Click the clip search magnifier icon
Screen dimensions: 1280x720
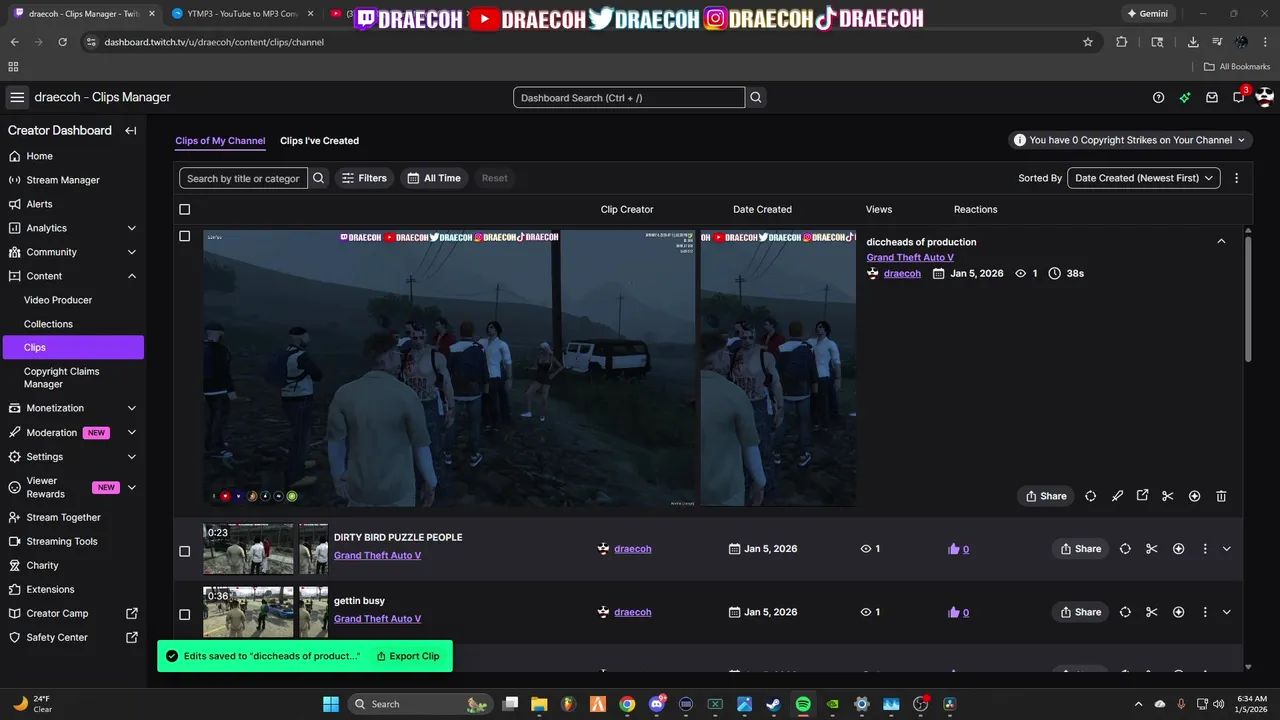click(x=318, y=178)
